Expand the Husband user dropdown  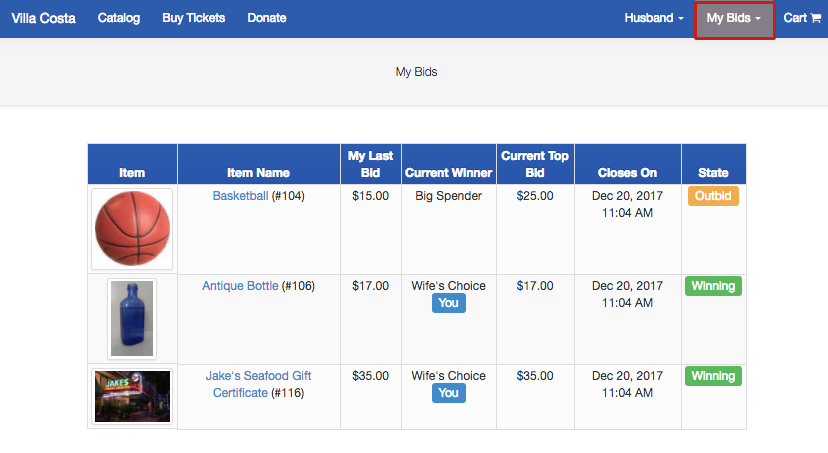(x=654, y=18)
